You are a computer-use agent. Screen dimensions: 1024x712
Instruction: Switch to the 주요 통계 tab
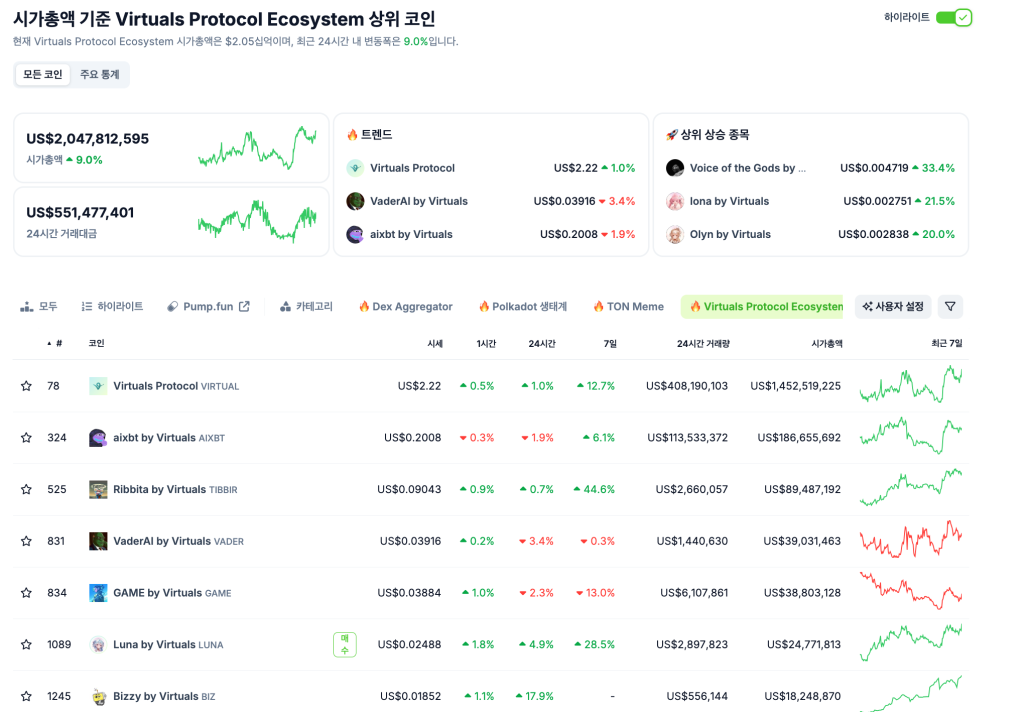(x=99, y=75)
